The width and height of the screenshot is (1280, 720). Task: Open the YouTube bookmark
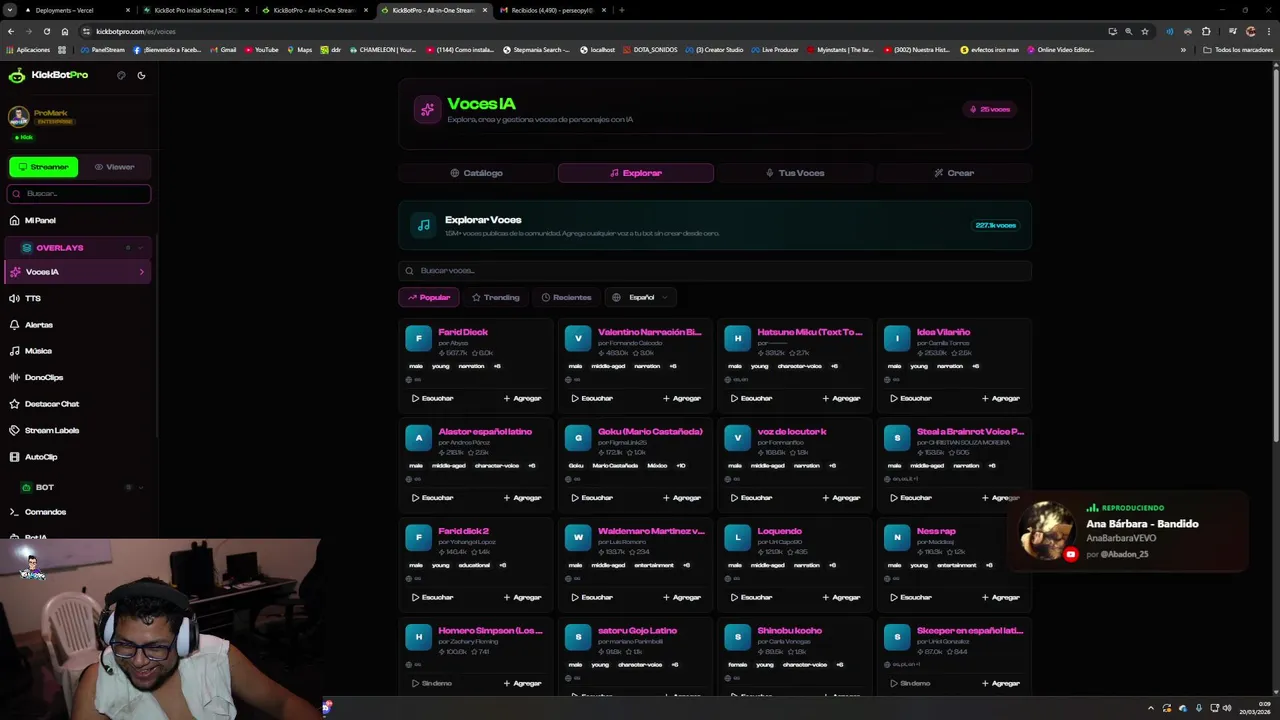click(260, 49)
